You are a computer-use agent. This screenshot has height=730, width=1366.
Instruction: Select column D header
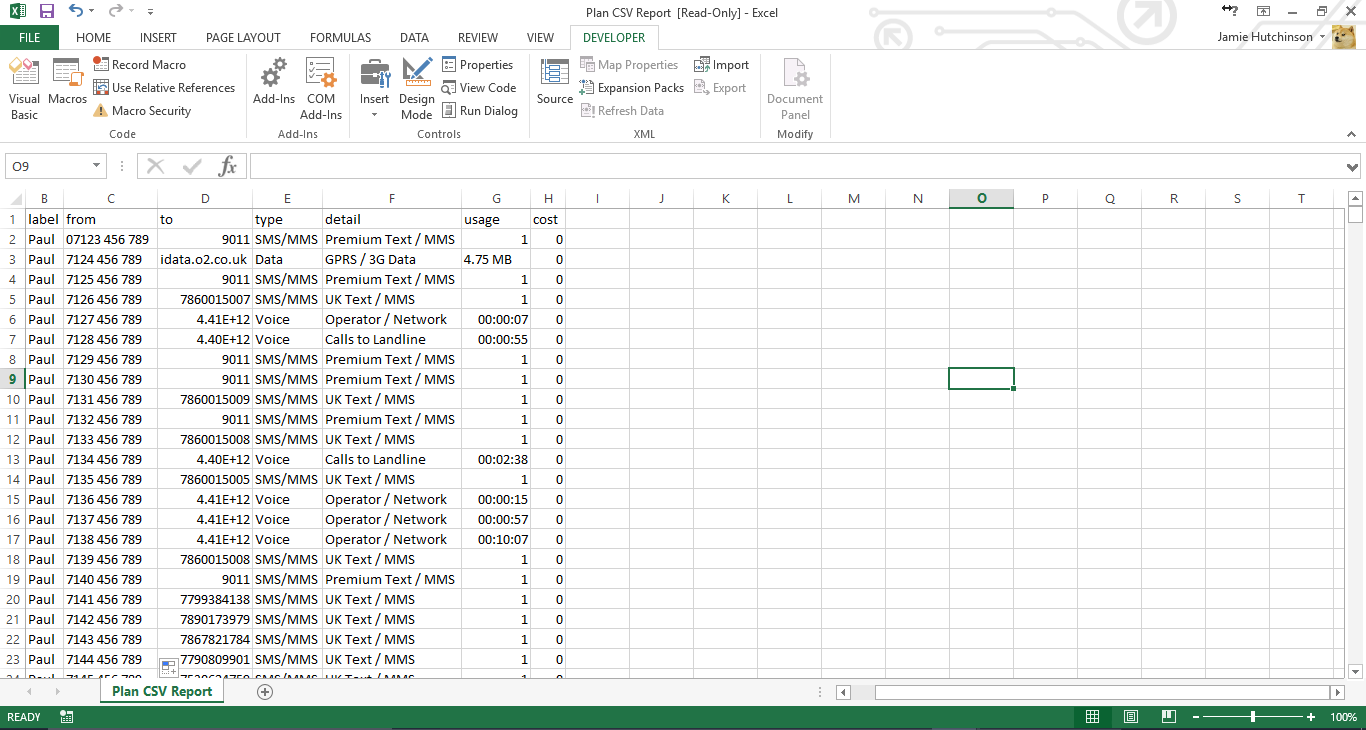[x=205, y=198]
